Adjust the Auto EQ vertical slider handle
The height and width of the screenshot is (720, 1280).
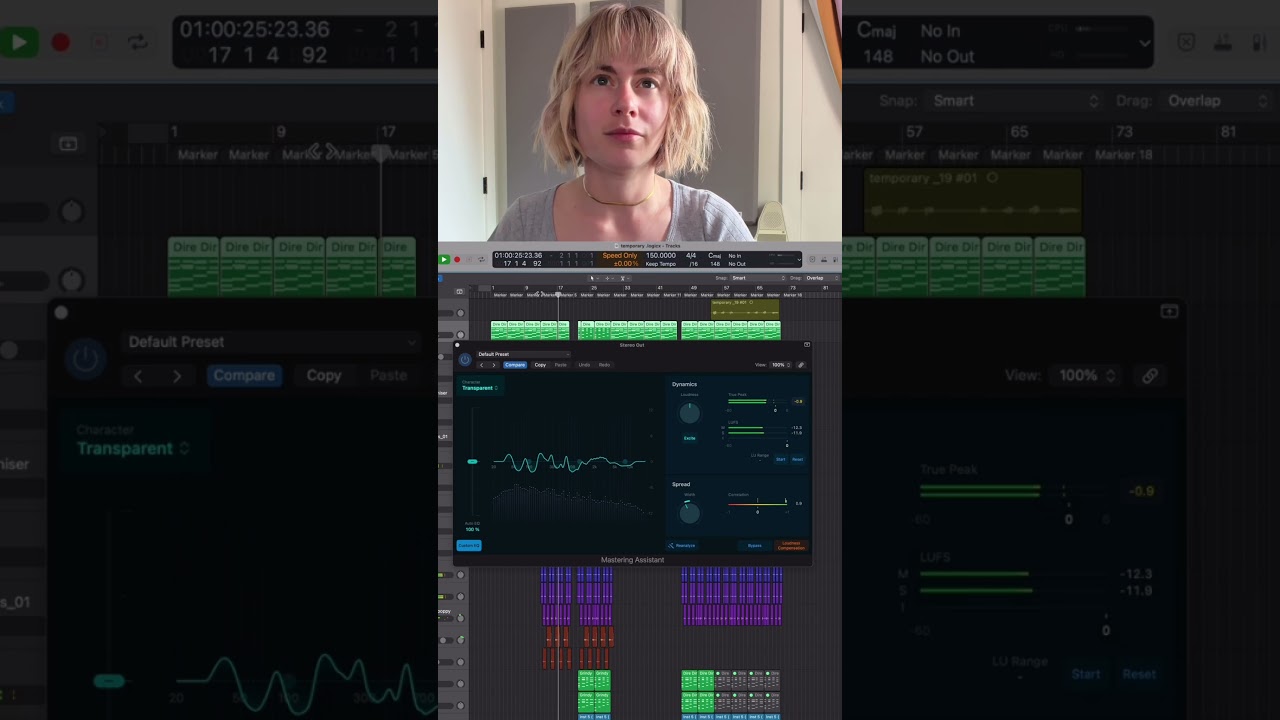472,461
